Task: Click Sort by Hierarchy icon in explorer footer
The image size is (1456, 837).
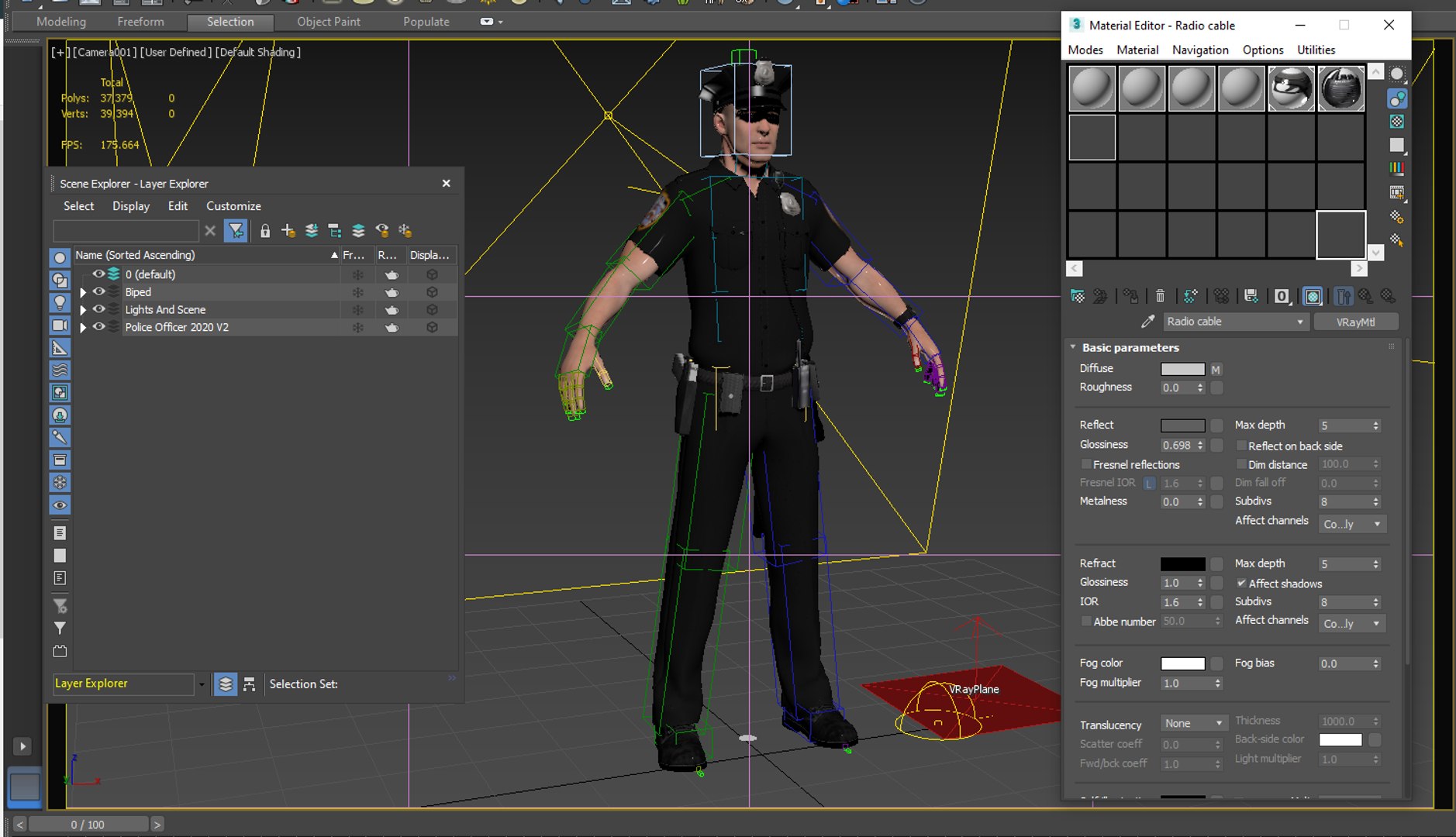Action: coord(249,684)
